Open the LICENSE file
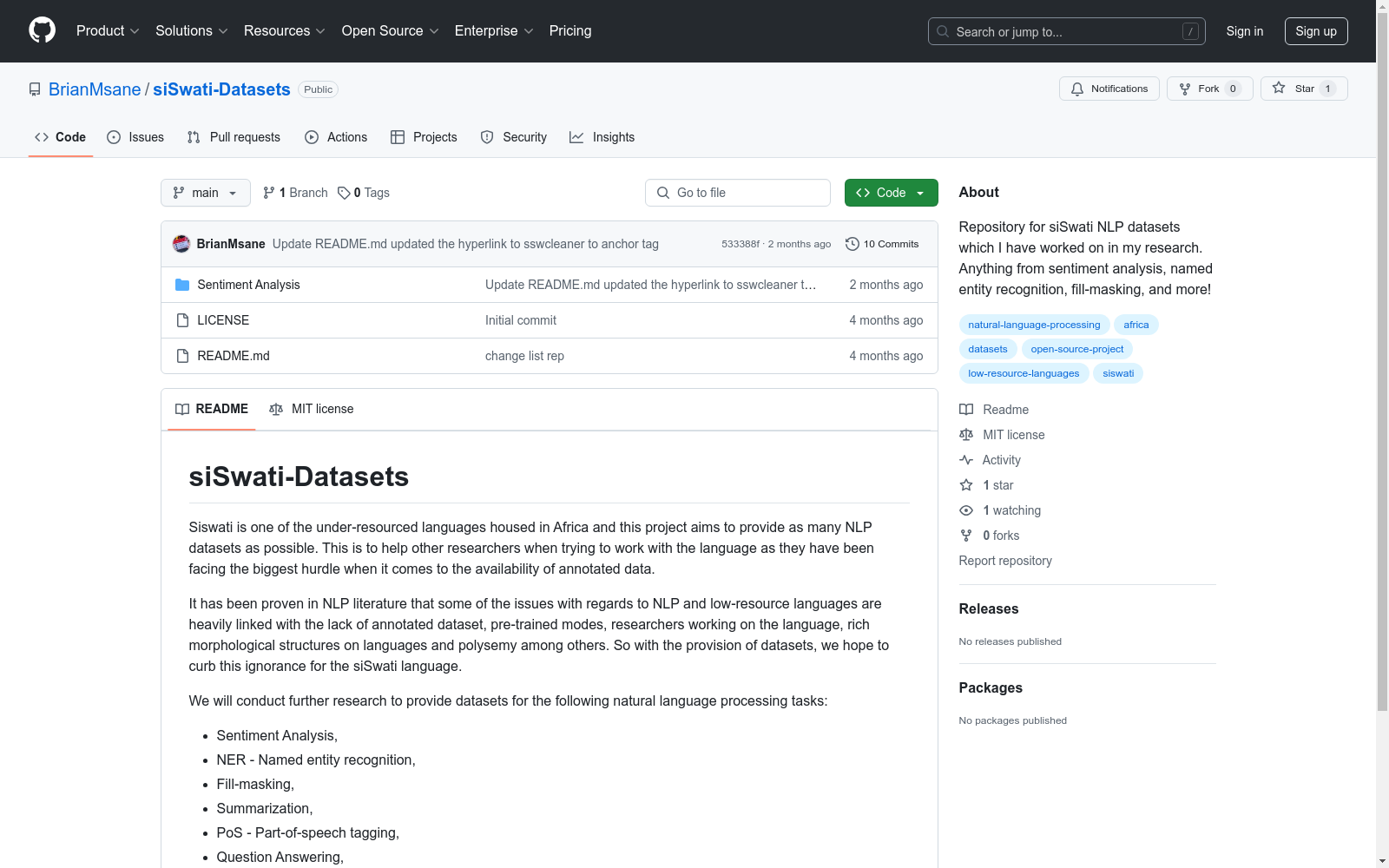This screenshot has width=1389, height=868. tap(223, 320)
